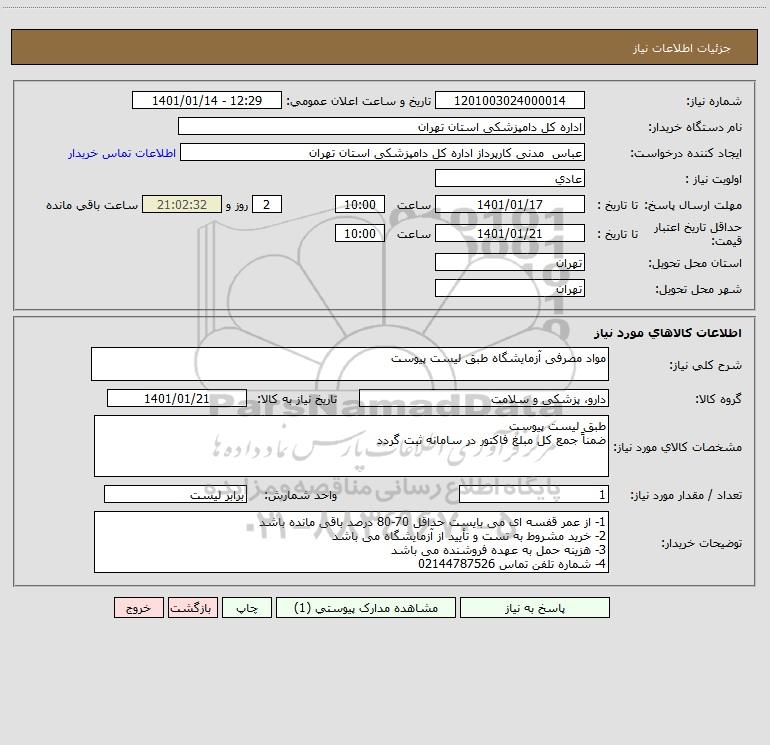Click delivery city field تهران
The height and width of the screenshot is (745, 770).
click(510, 288)
